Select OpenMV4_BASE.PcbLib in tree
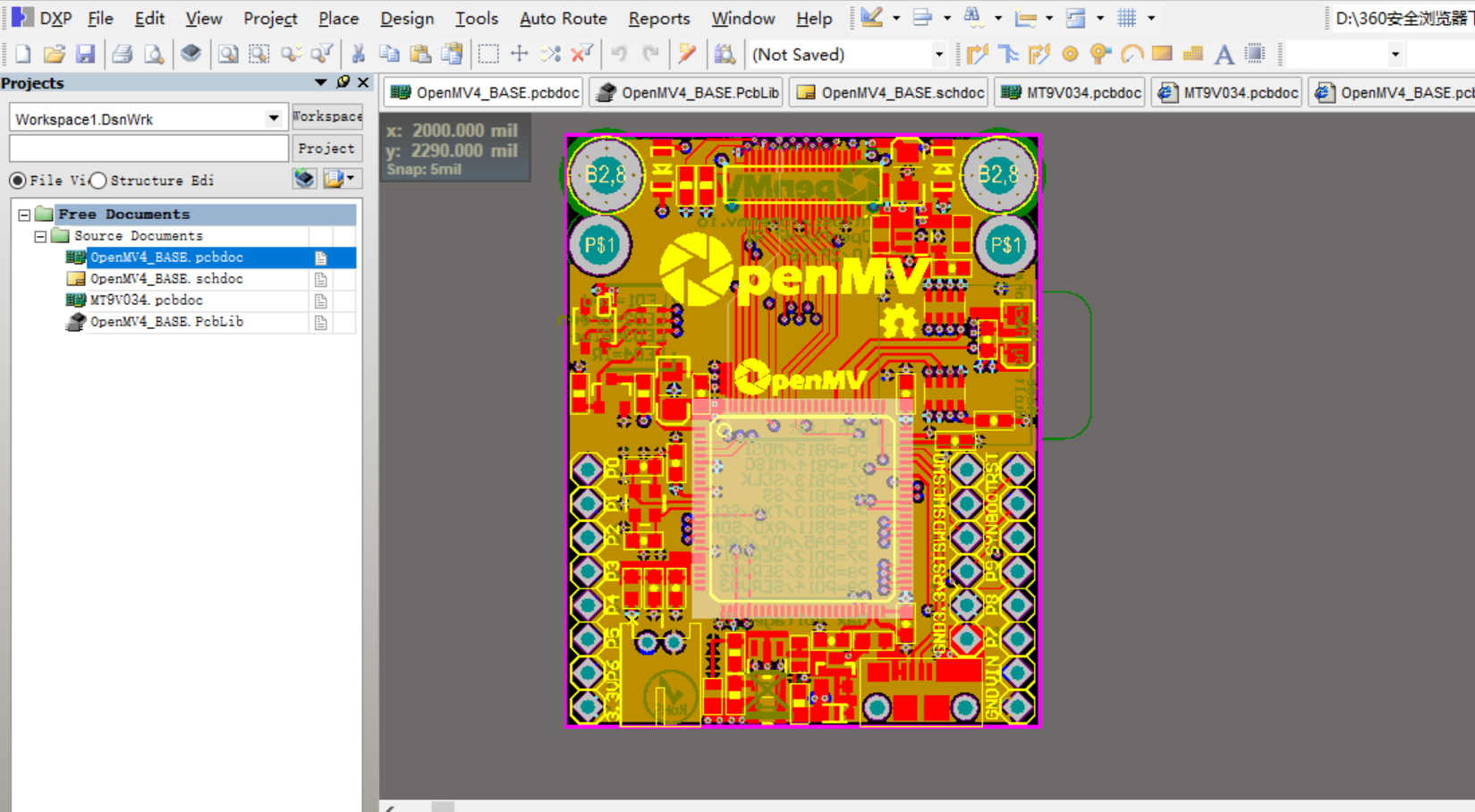The image size is (1475, 812). pyautogui.click(x=166, y=322)
